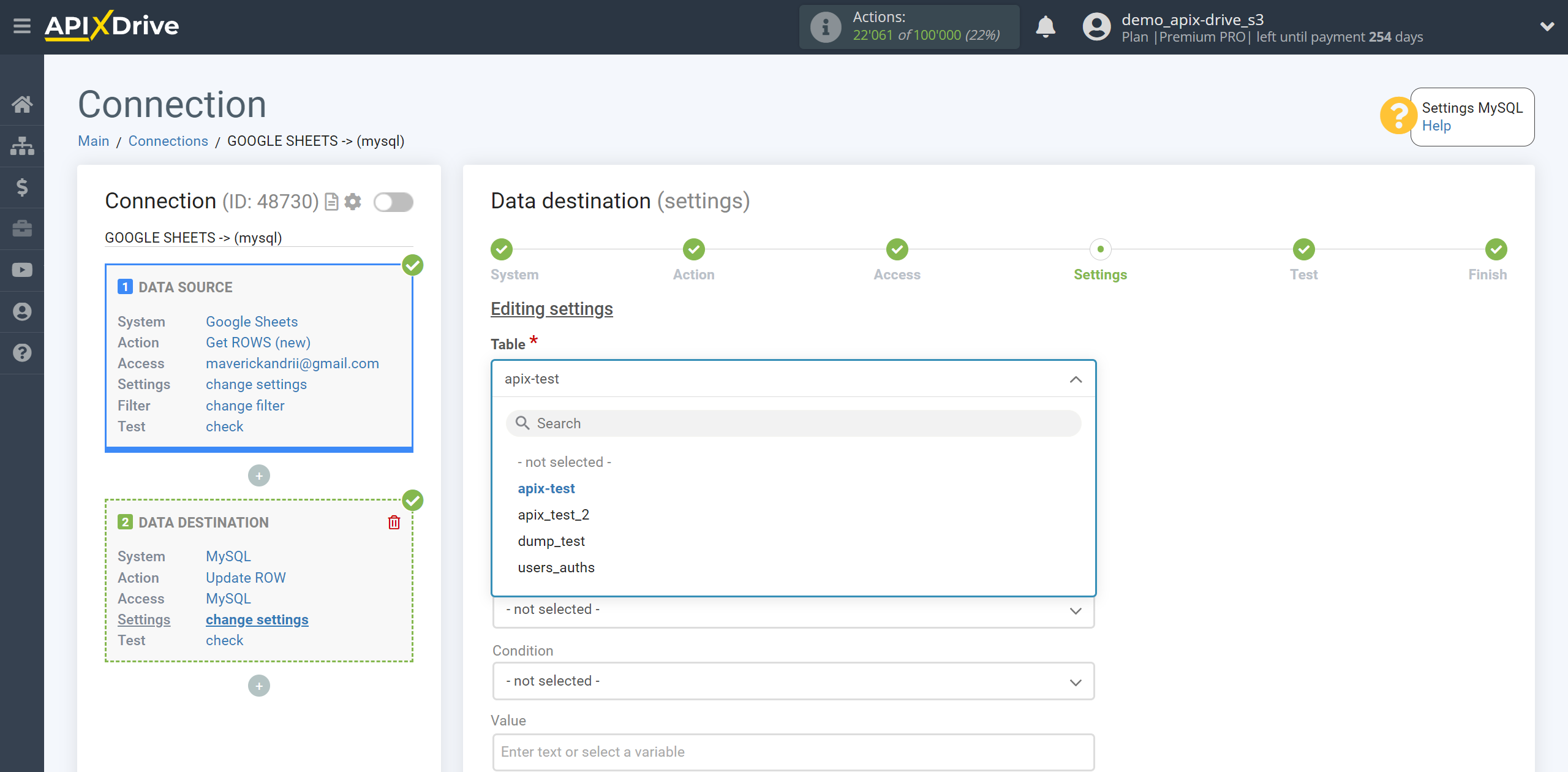Open help question icon in sidebar
Viewport: 1568px width, 772px height.
pos(22,353)
